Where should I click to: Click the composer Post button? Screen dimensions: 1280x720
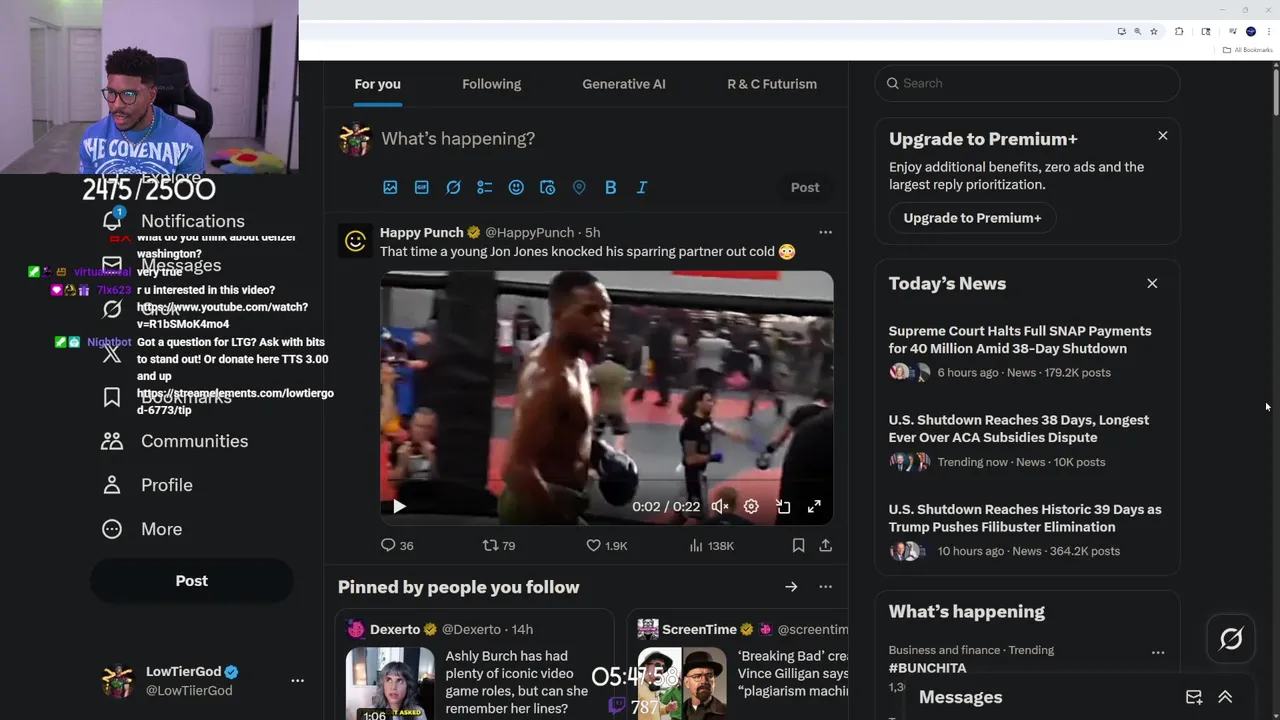pos(805,187)
